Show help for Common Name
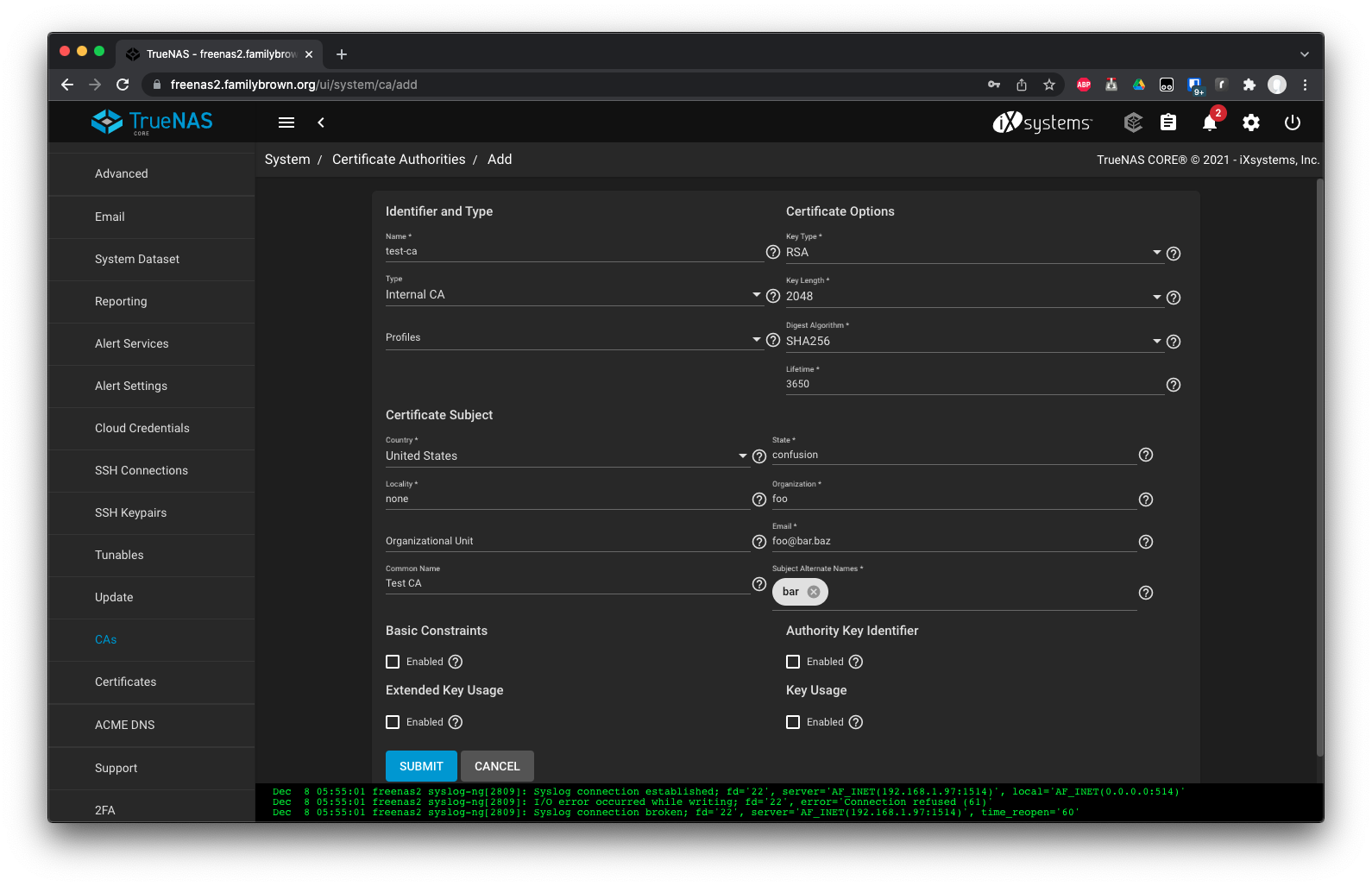1372x886 pixels. 759,584
